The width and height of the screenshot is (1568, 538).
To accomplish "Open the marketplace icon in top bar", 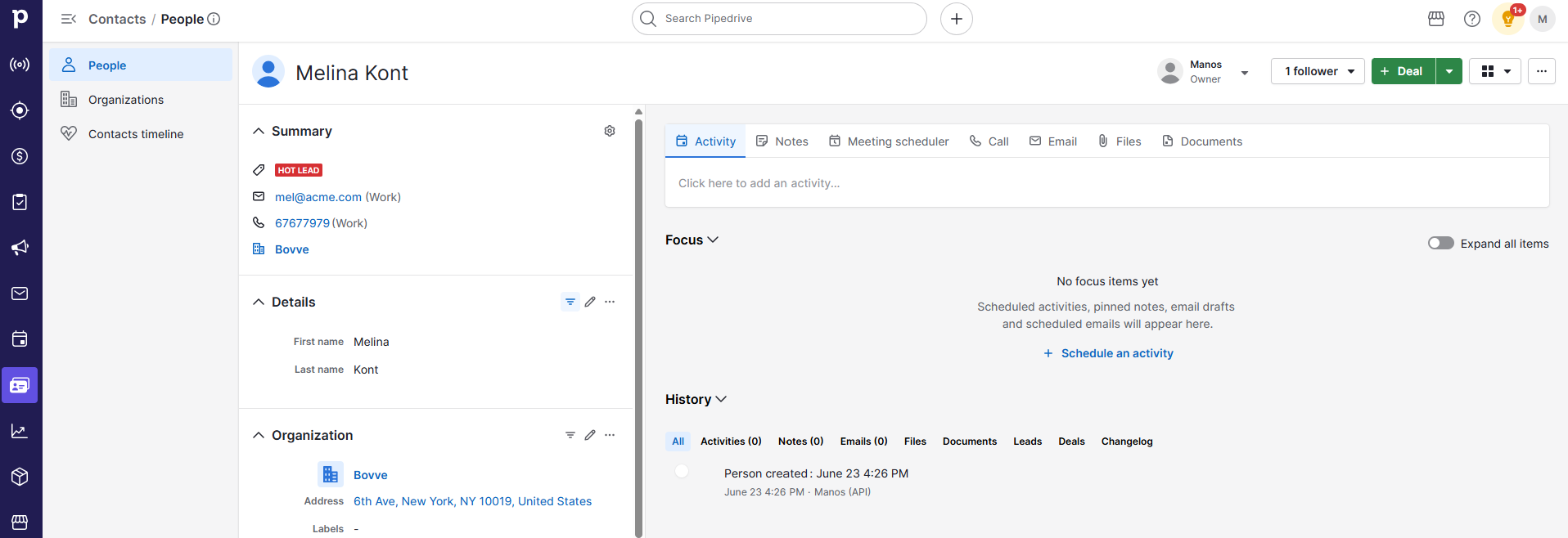I will point(1436,19).
